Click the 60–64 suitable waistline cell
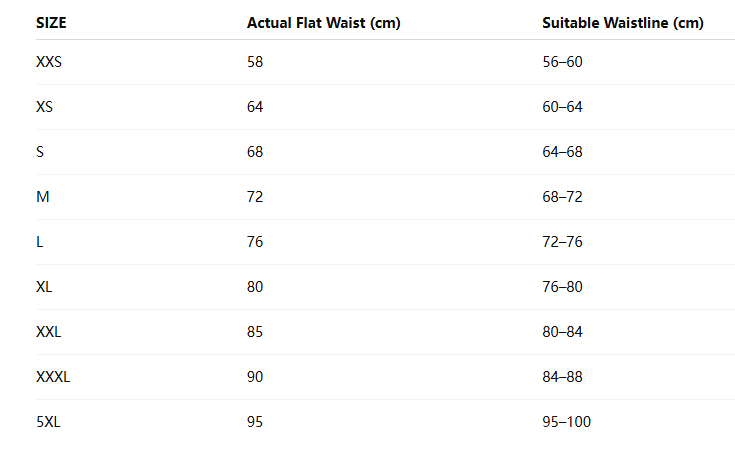The height and width of the screenshot is (451, 735). coord(562,107)
